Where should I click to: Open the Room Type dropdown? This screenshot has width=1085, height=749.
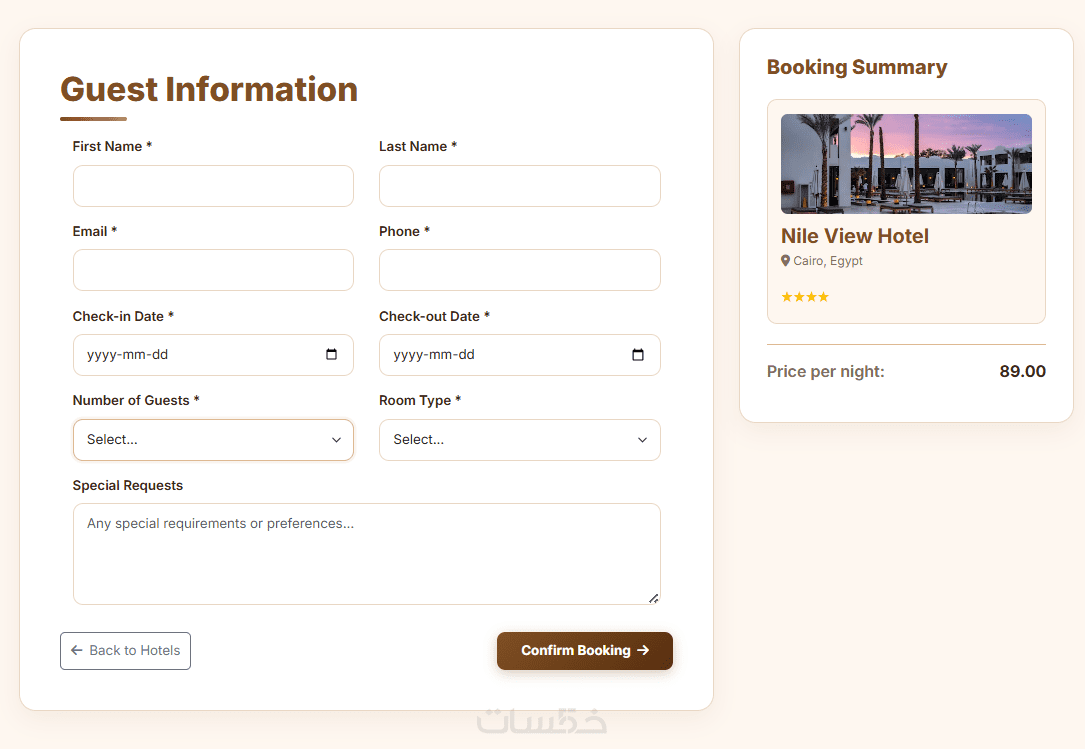tap(519, 440)
